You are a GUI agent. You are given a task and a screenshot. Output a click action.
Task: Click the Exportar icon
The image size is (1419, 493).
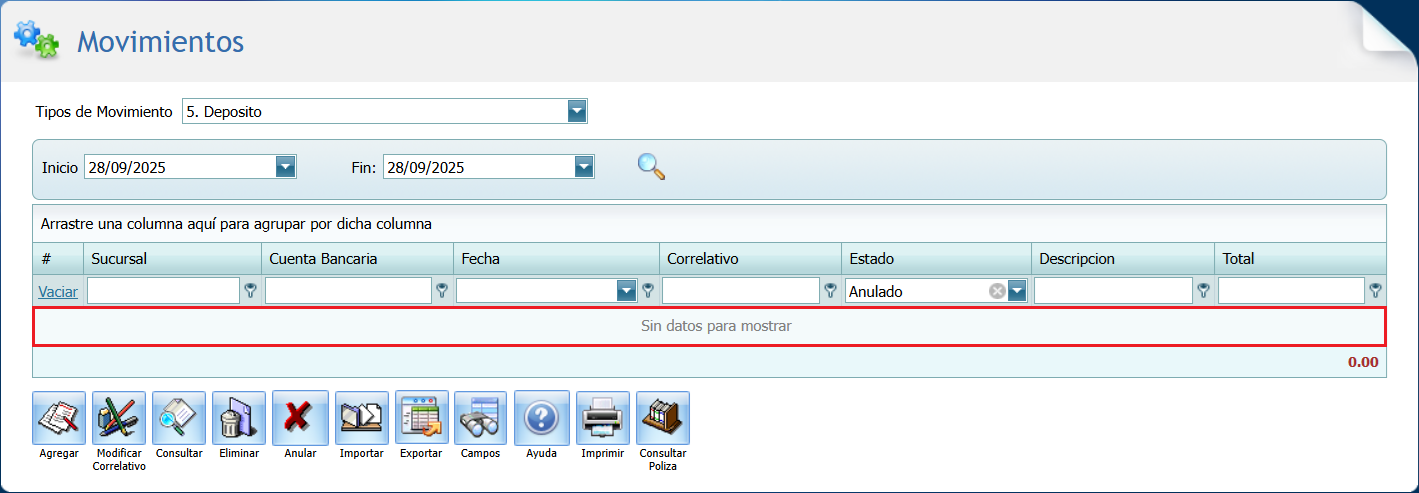point(421,418)
